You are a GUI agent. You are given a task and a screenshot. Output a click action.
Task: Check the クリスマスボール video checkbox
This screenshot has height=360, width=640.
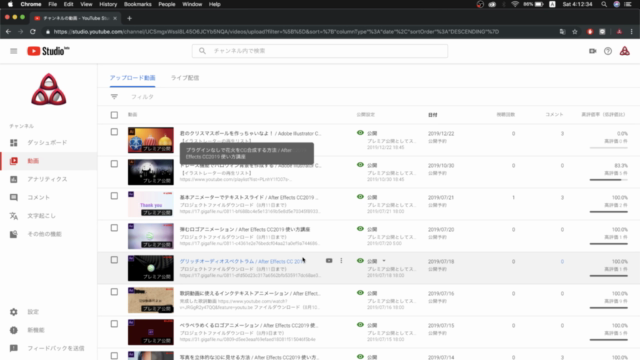click(x=114, y=132)
